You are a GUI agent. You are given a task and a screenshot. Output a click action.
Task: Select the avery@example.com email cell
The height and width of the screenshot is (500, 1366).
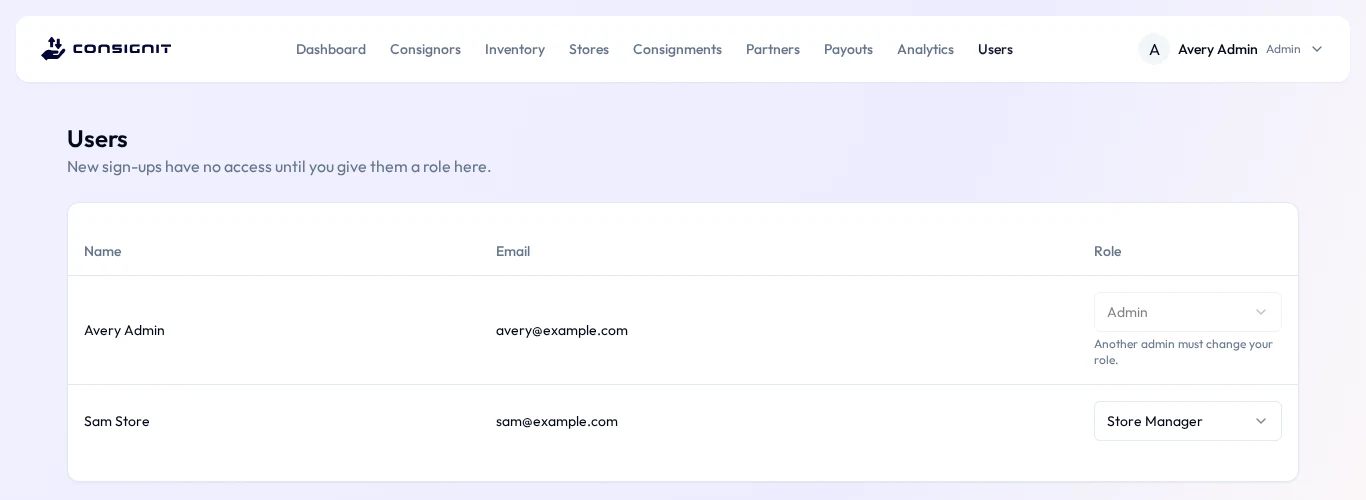coord(562,330)
